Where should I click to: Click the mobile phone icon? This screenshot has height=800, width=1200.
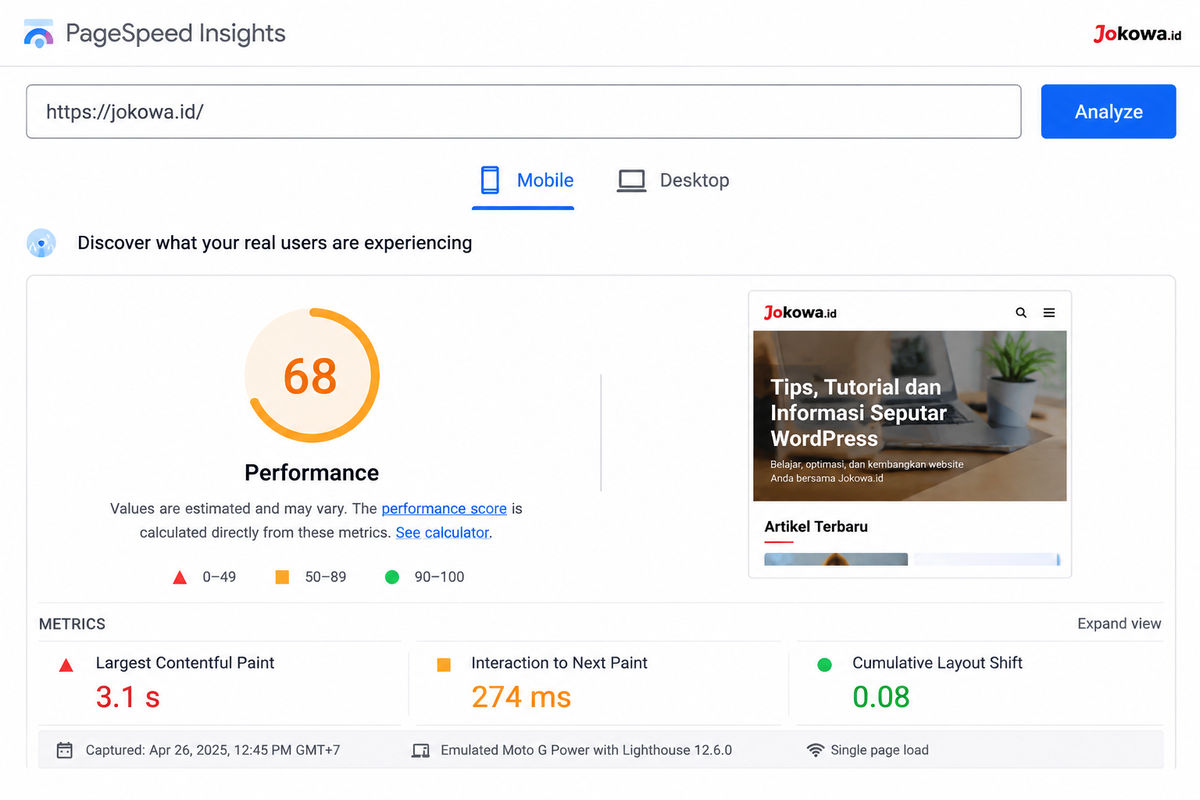tap(490, 180)
